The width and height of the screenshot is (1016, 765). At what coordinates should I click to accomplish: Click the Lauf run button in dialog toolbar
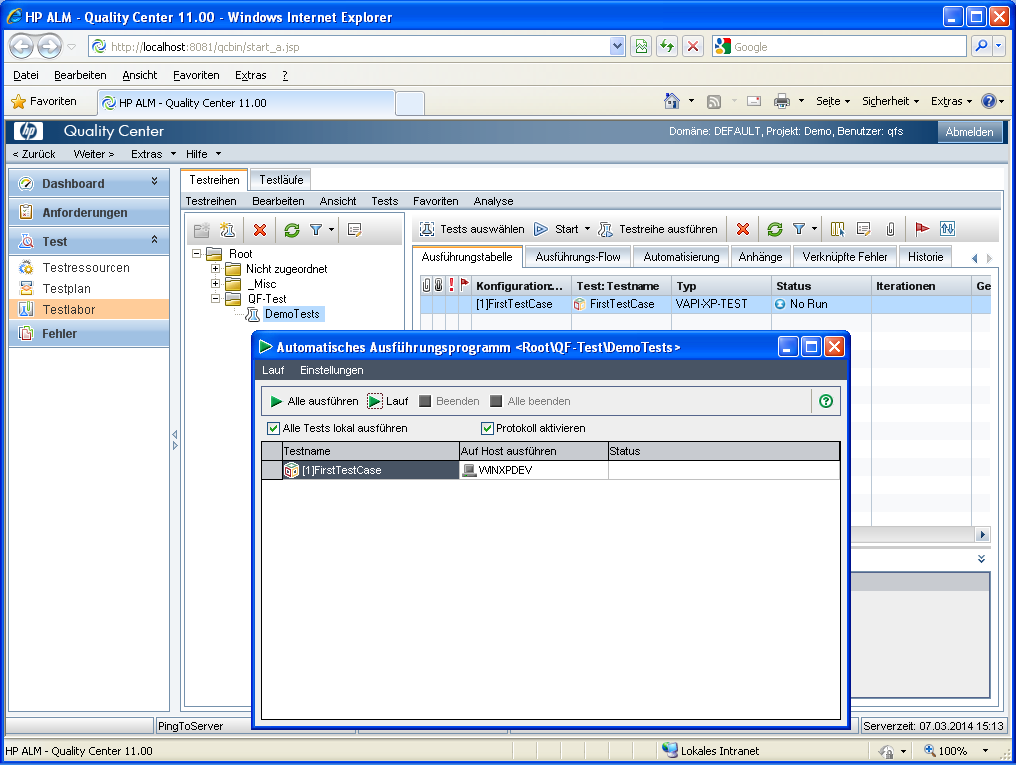(x=388, y=401)
